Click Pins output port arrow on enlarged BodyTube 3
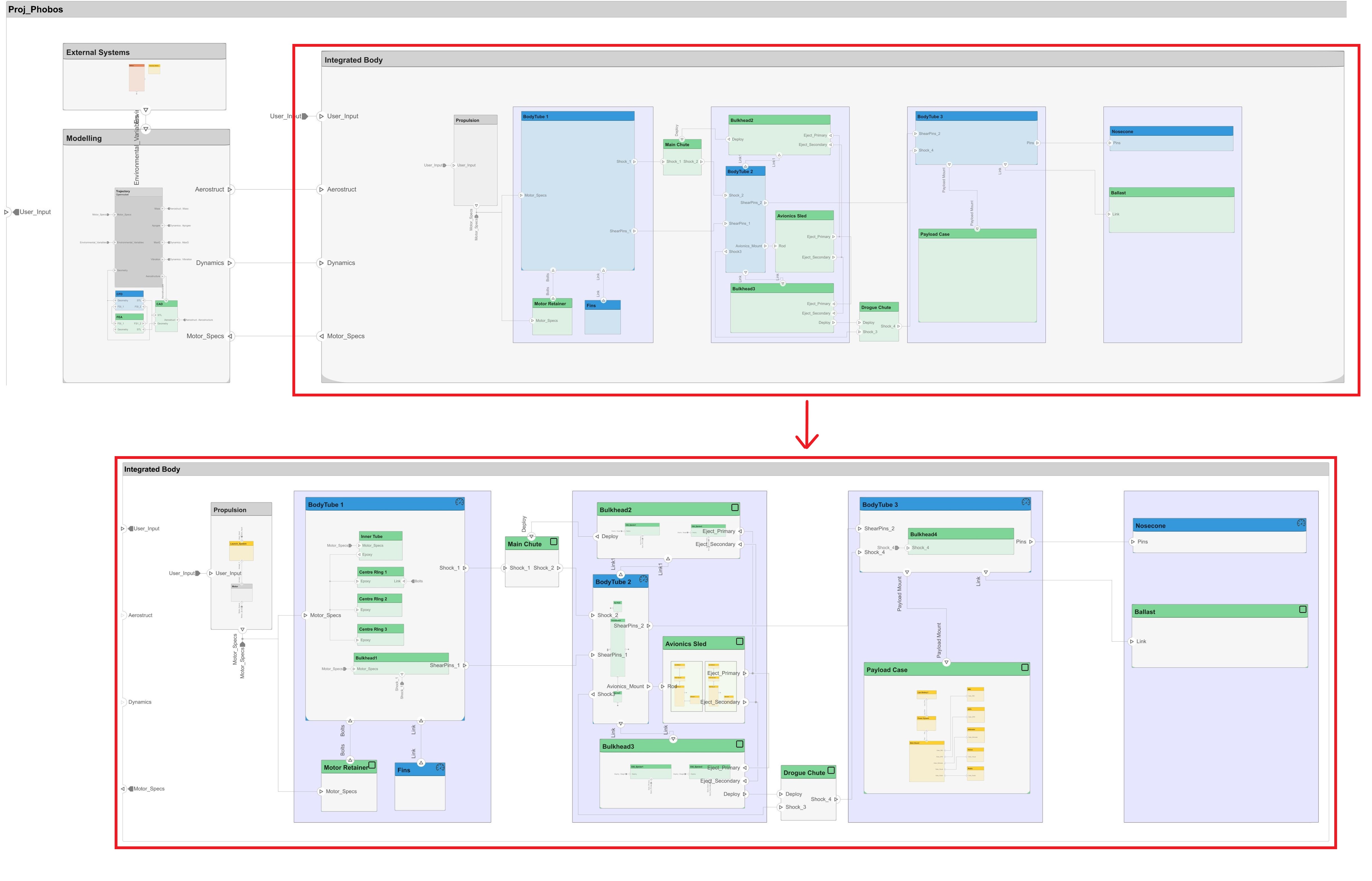The width and height of the screenshot is (1372, 881). tap(1031, 541)
